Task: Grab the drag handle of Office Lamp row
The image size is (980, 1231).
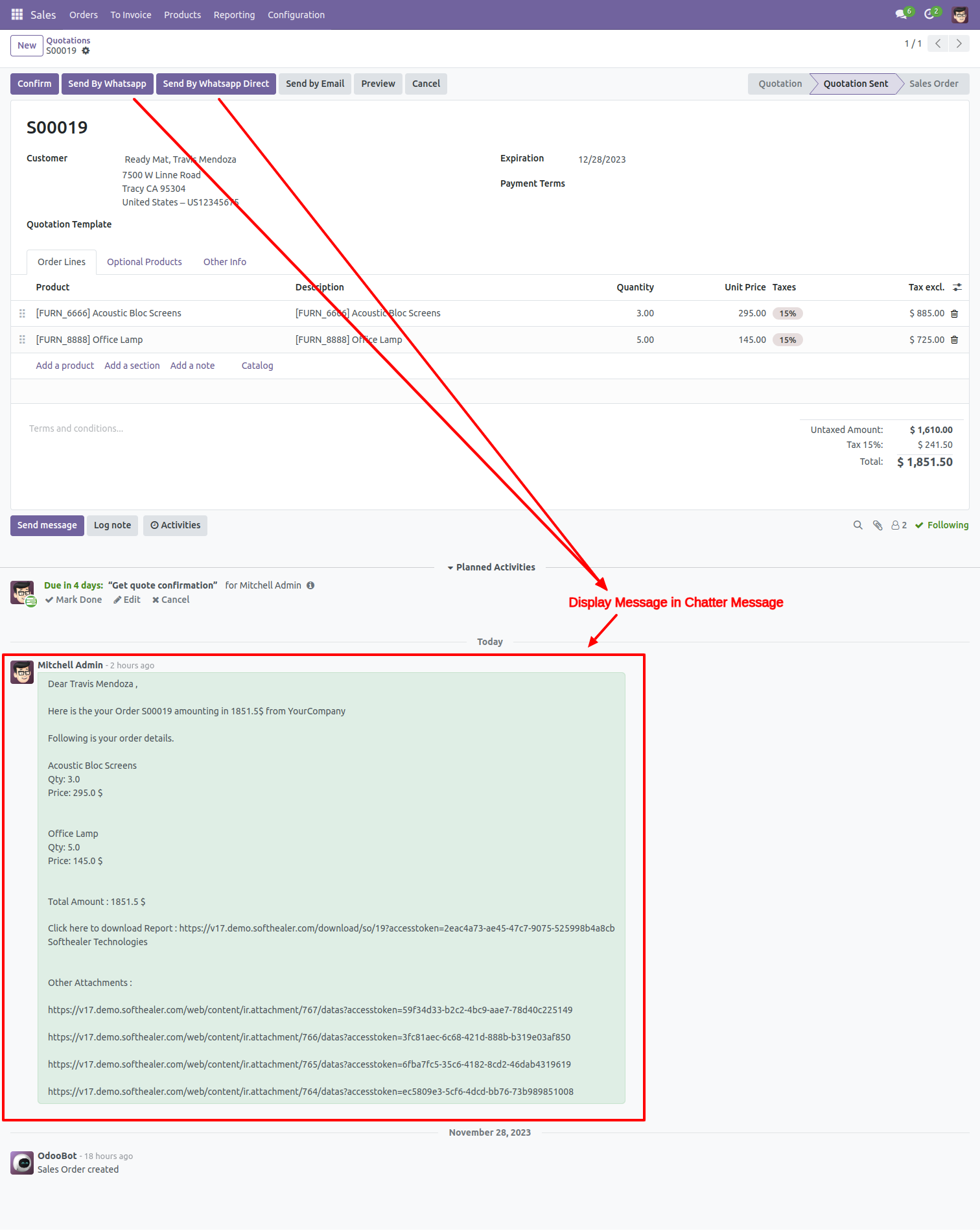Action: (x=22, y=340)
